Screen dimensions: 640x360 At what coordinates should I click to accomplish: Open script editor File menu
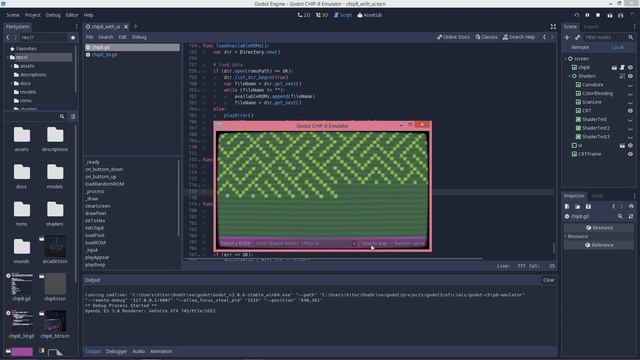point(89,37)
